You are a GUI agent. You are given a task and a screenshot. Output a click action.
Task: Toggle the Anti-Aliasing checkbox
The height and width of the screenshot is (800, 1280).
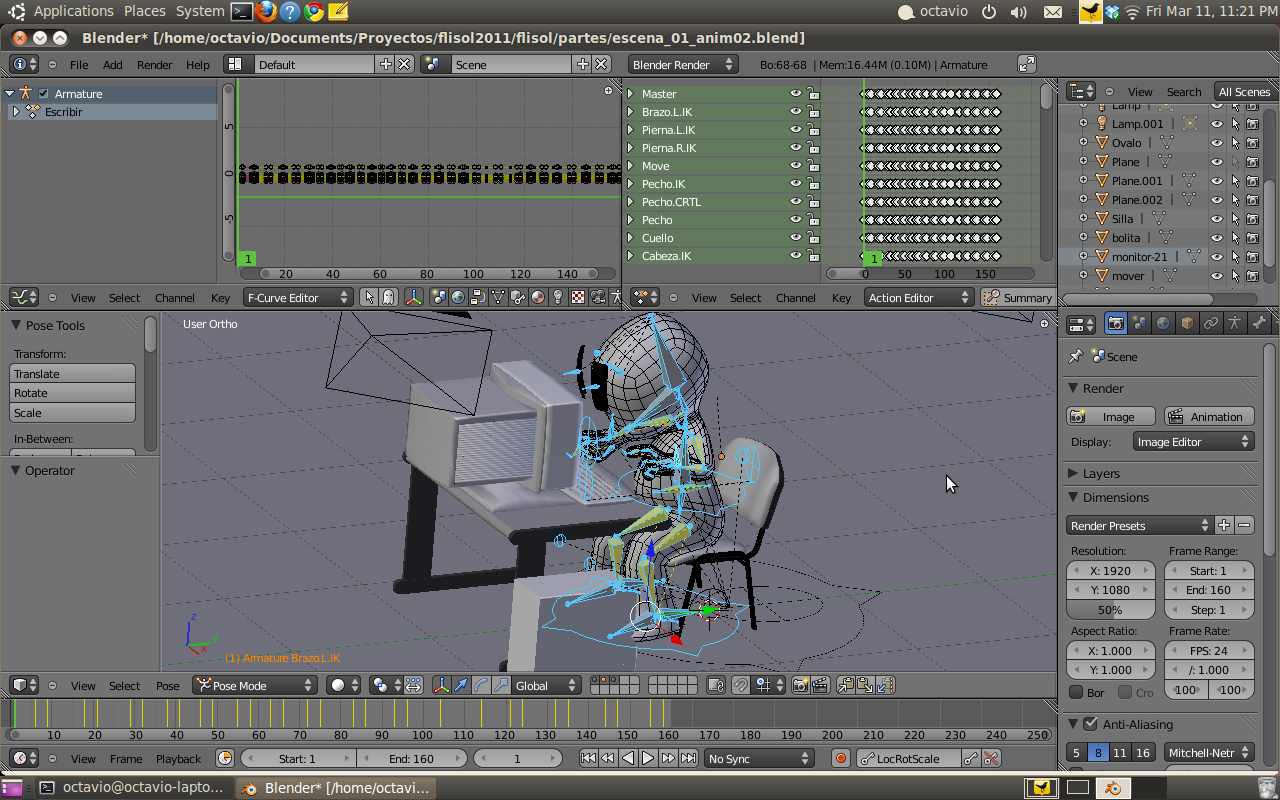(x=1090, y=724)
